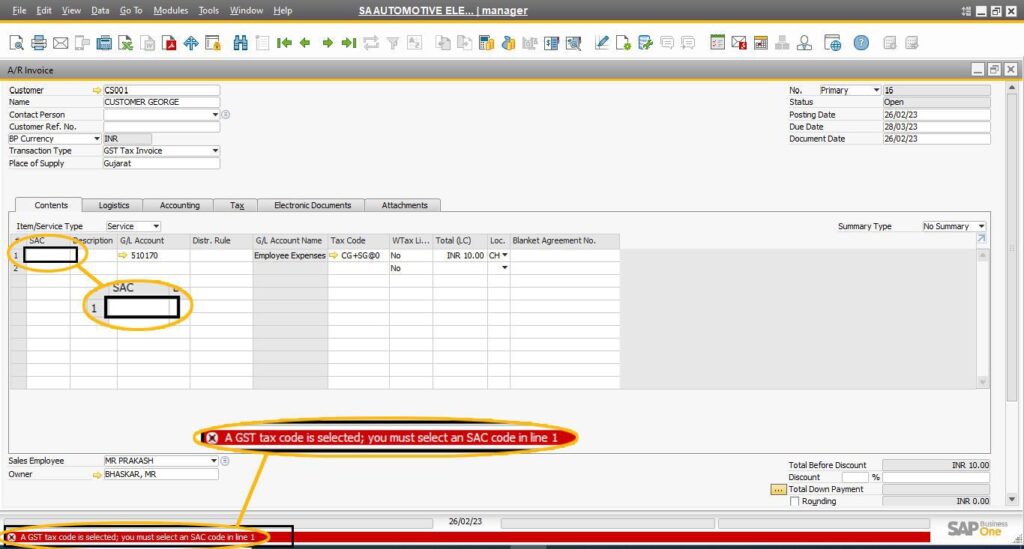Image resolution: width=1024 pixels, height=549 pixels.
Task: Switch to the Accounting tab
Action: point(180,205)
